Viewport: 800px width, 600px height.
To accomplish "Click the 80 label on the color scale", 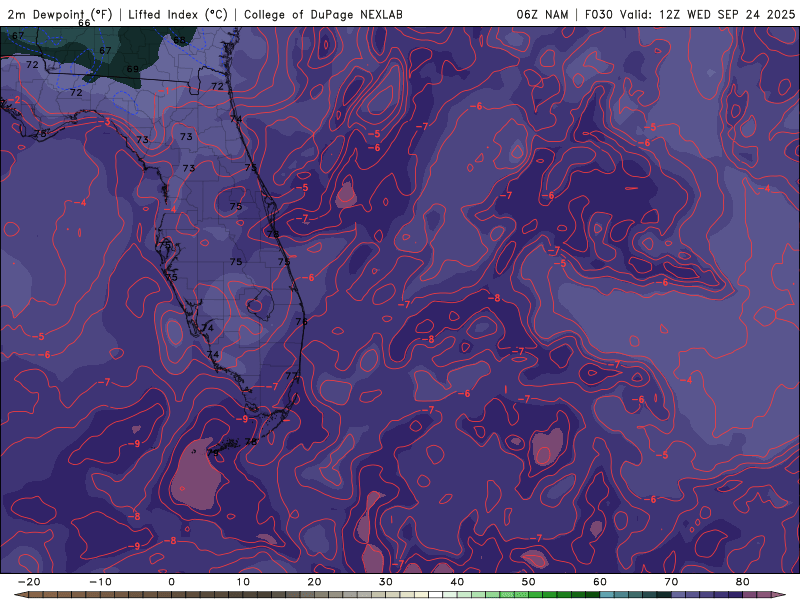I will (x=743, y=582).
